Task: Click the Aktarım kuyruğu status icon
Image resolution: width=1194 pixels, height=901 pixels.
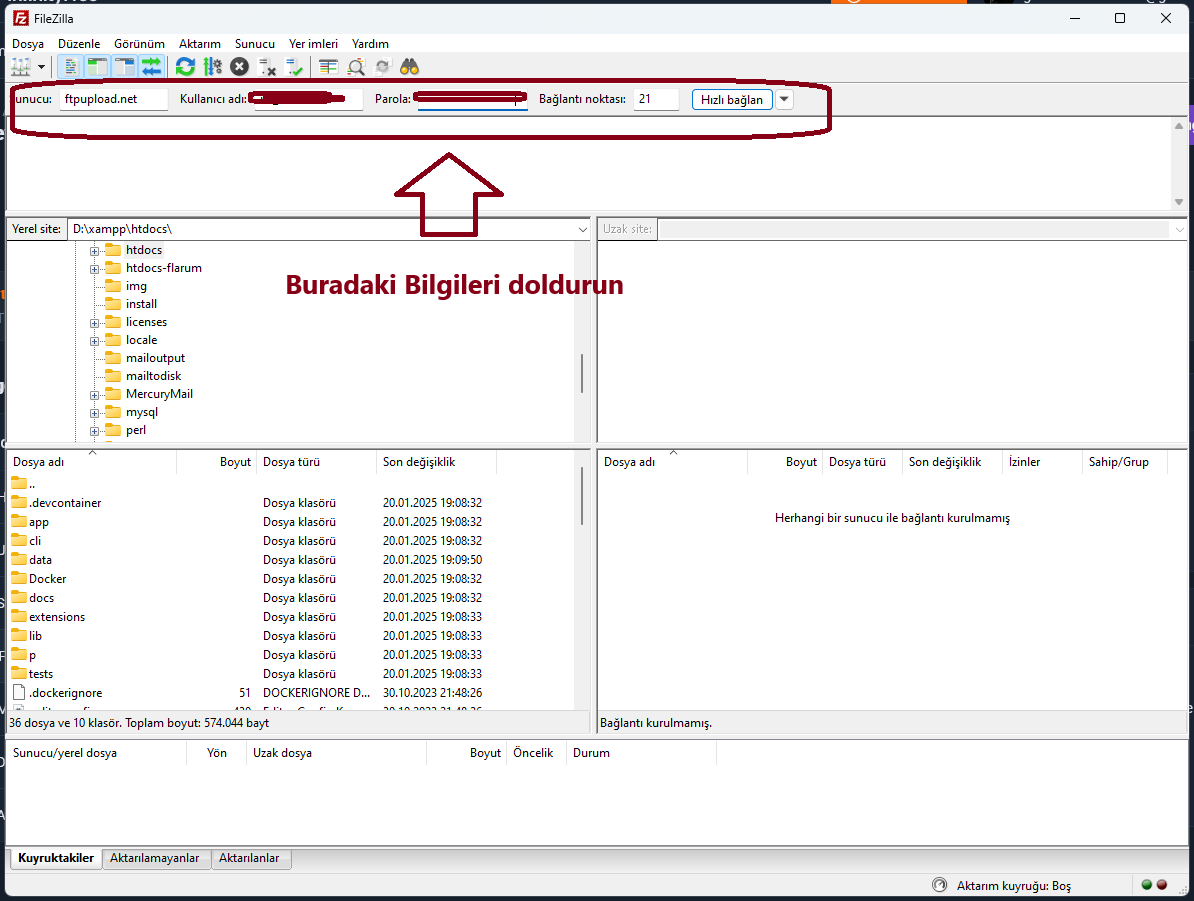Action: [940, 885]
